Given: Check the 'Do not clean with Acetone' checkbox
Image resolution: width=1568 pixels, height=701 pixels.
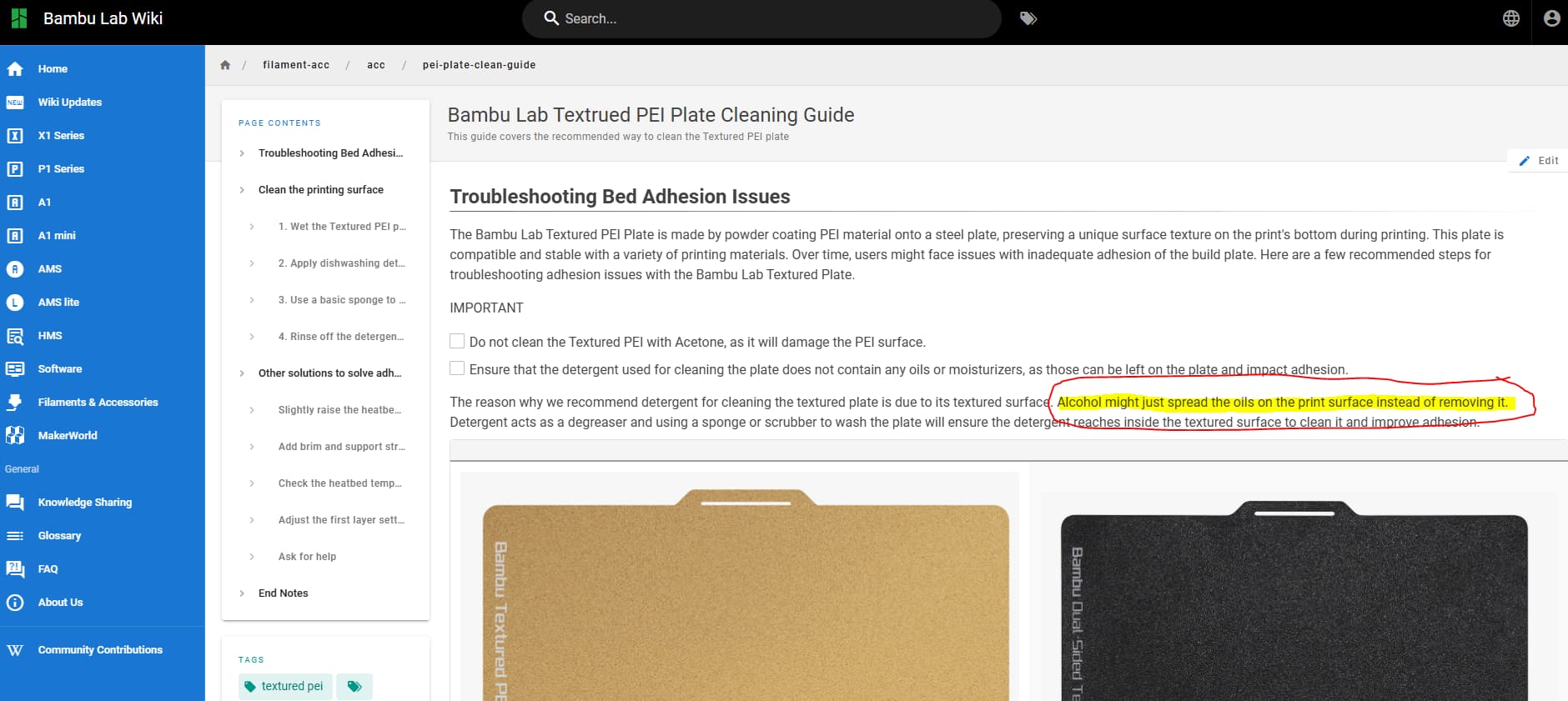Looking at the screenshot, I should 457,341.
